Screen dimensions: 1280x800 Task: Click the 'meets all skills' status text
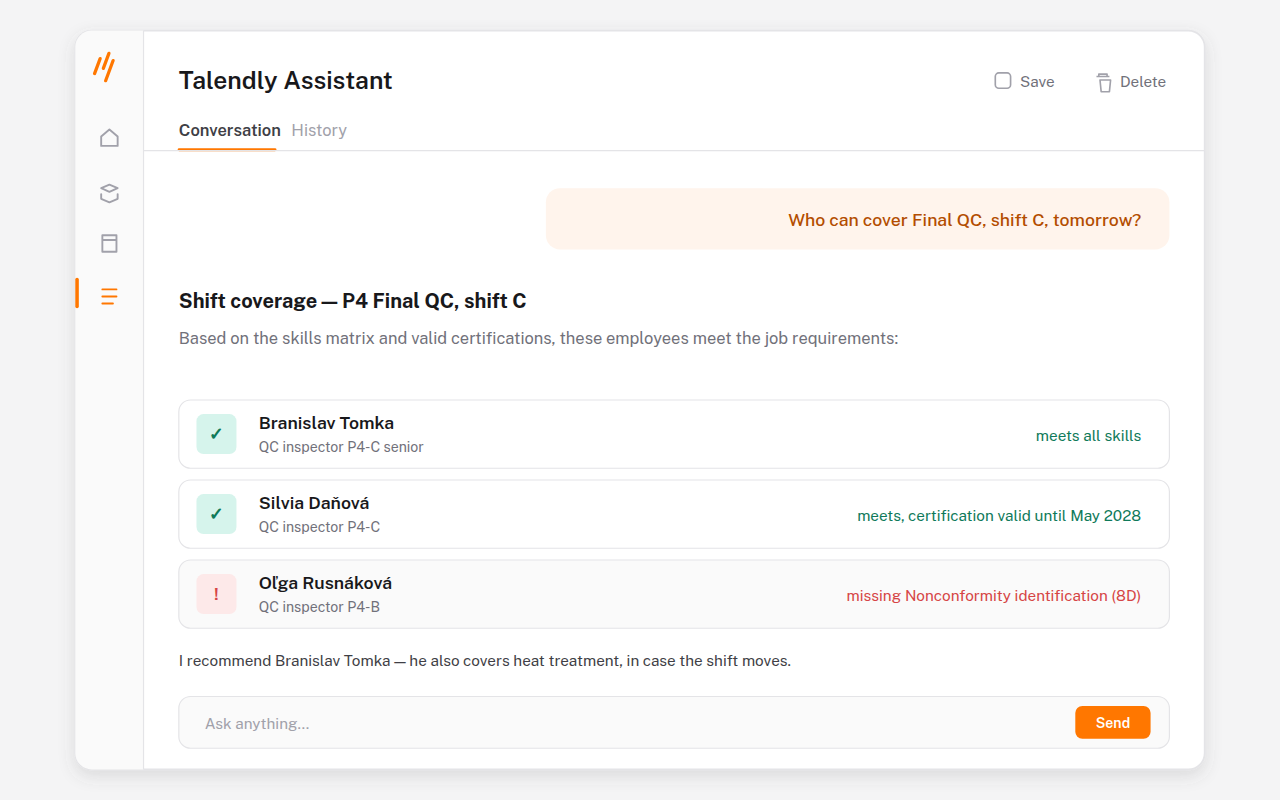[x=1088, y=436]
